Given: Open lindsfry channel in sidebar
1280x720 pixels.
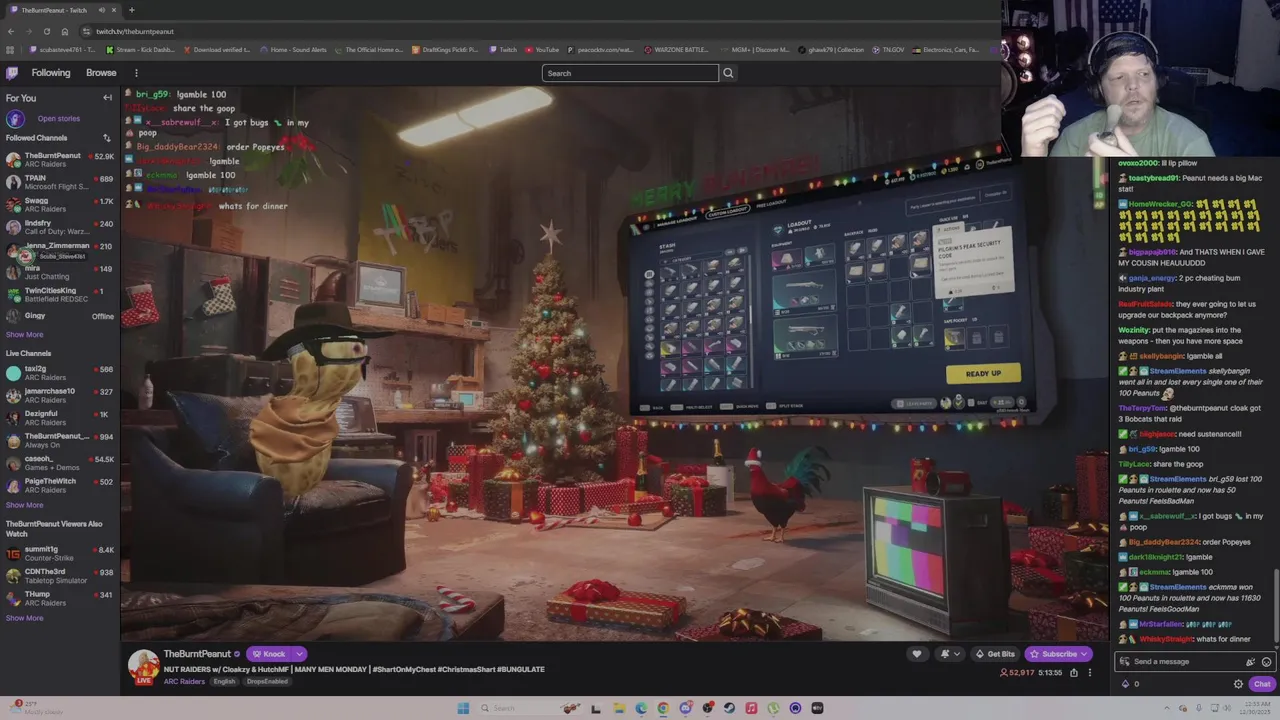Looking at the screenshot, I should tap(60, 227).
